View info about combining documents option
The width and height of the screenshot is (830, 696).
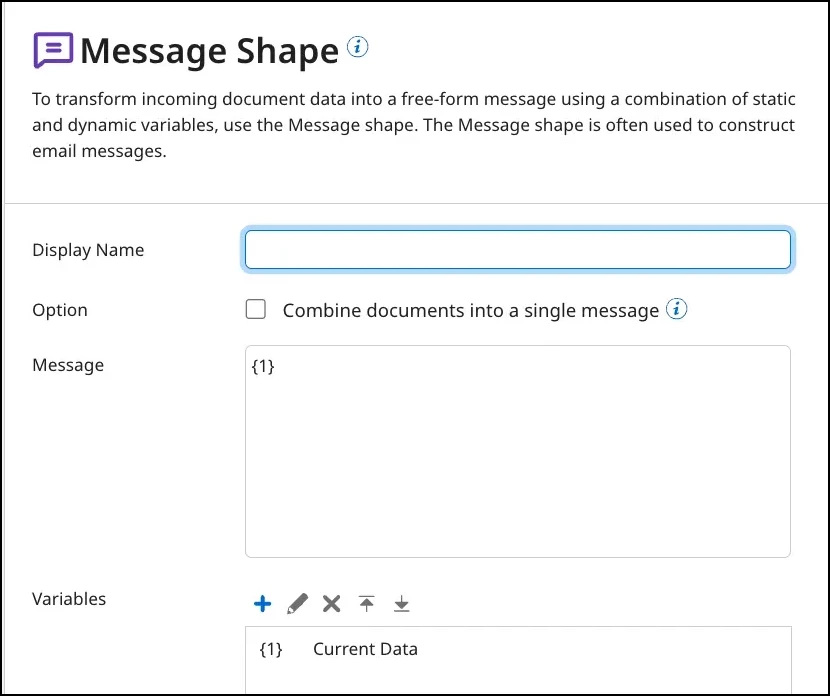click(x=677, y=309)
